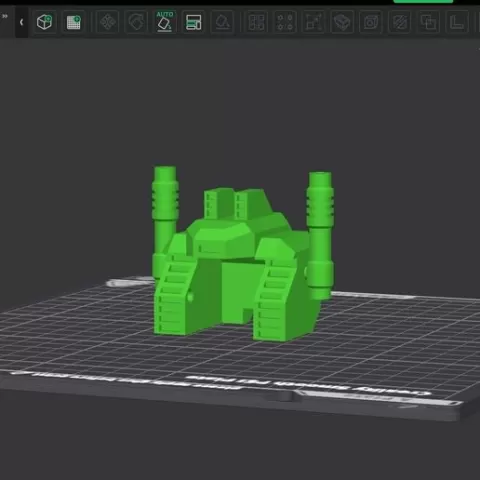Click the AUTO orient icon
Image resolution: width=480 pixels, height=480 pixels.
click(165, 22)
